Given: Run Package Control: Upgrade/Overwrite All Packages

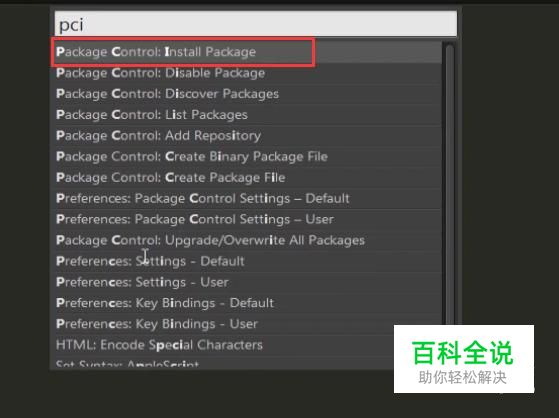Looking at the screenshot, I should click(248, 240).
